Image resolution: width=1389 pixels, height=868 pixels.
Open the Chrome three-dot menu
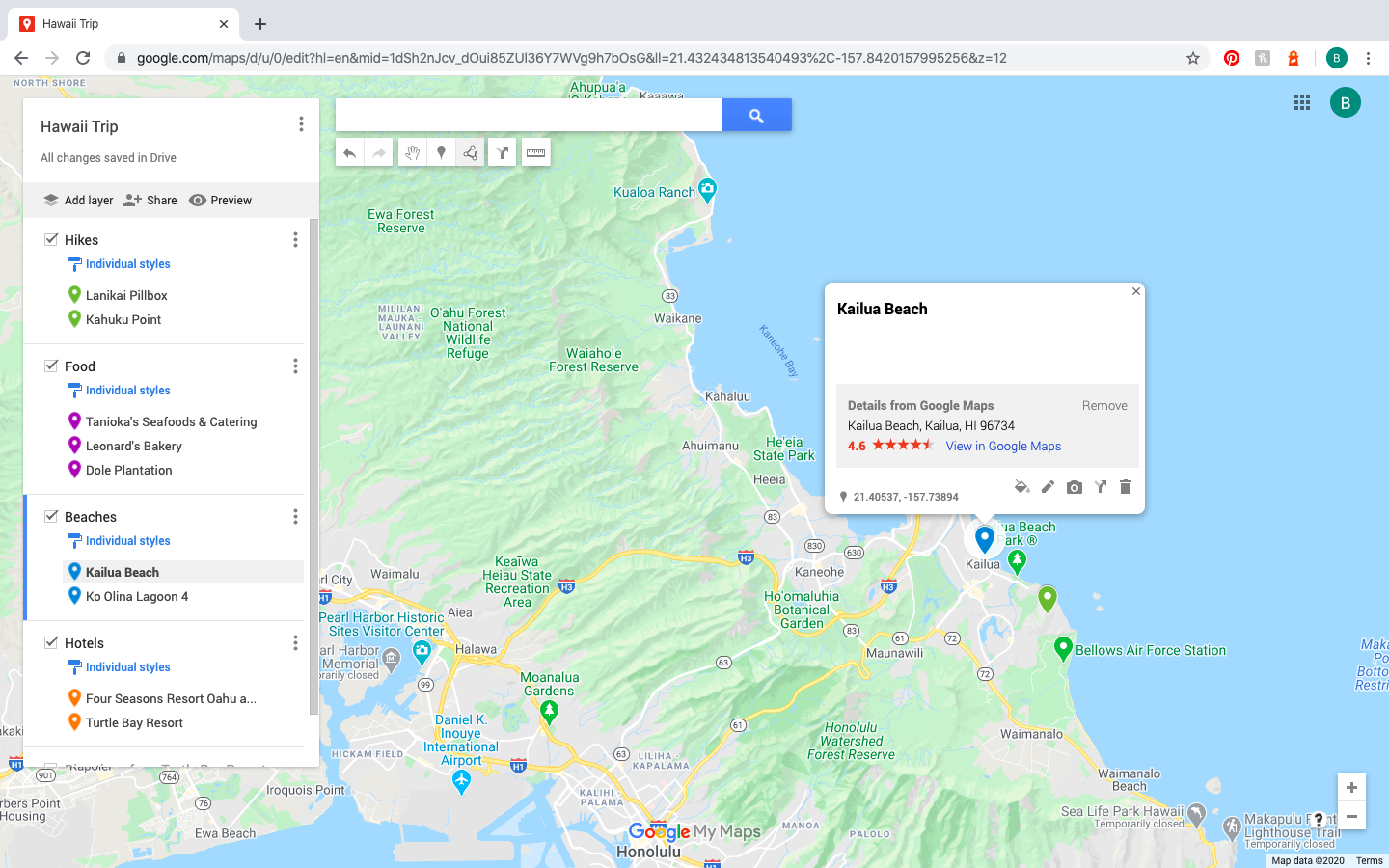click(x=1368, y=58)
